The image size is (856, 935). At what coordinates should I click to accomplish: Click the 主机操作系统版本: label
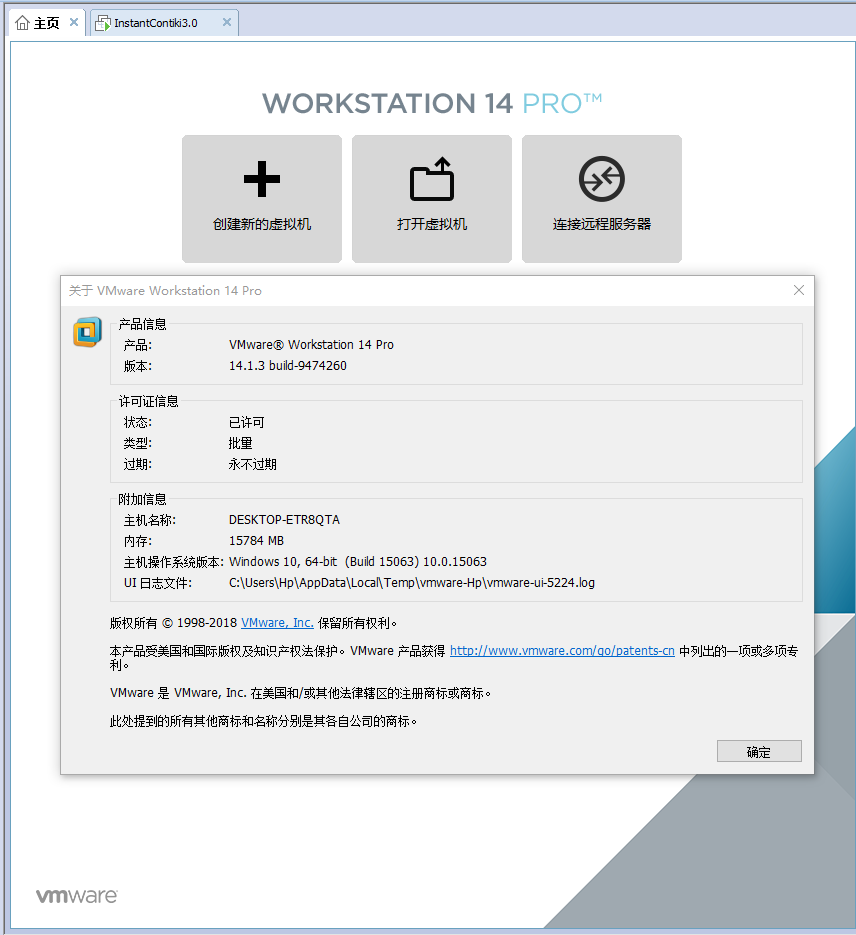coord(173,562)
